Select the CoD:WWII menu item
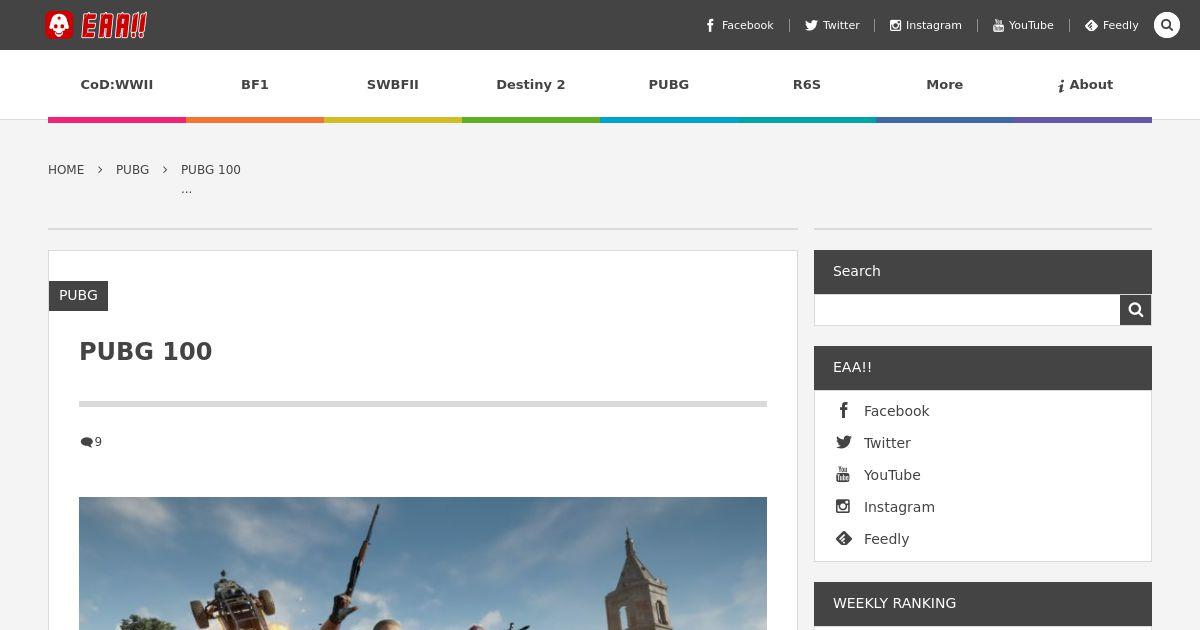Viewport: 1200px width, 630px height. pos(117,85)
